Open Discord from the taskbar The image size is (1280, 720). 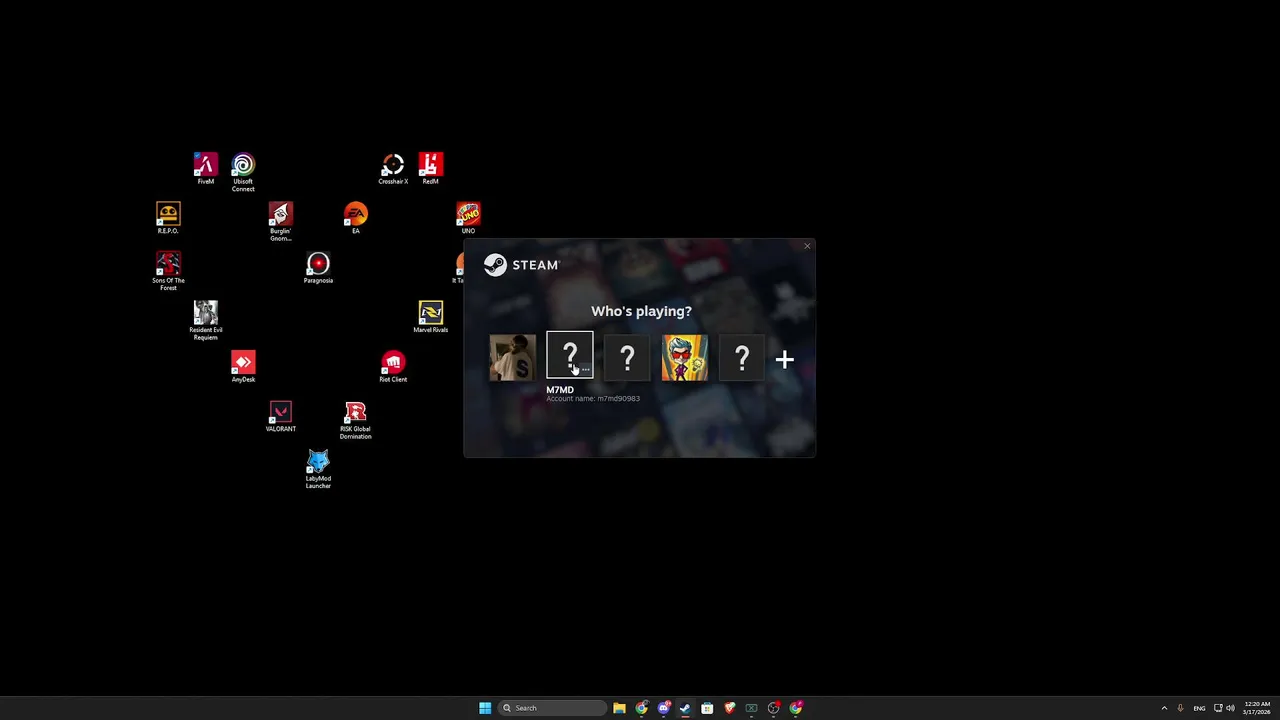click(663, 708)
